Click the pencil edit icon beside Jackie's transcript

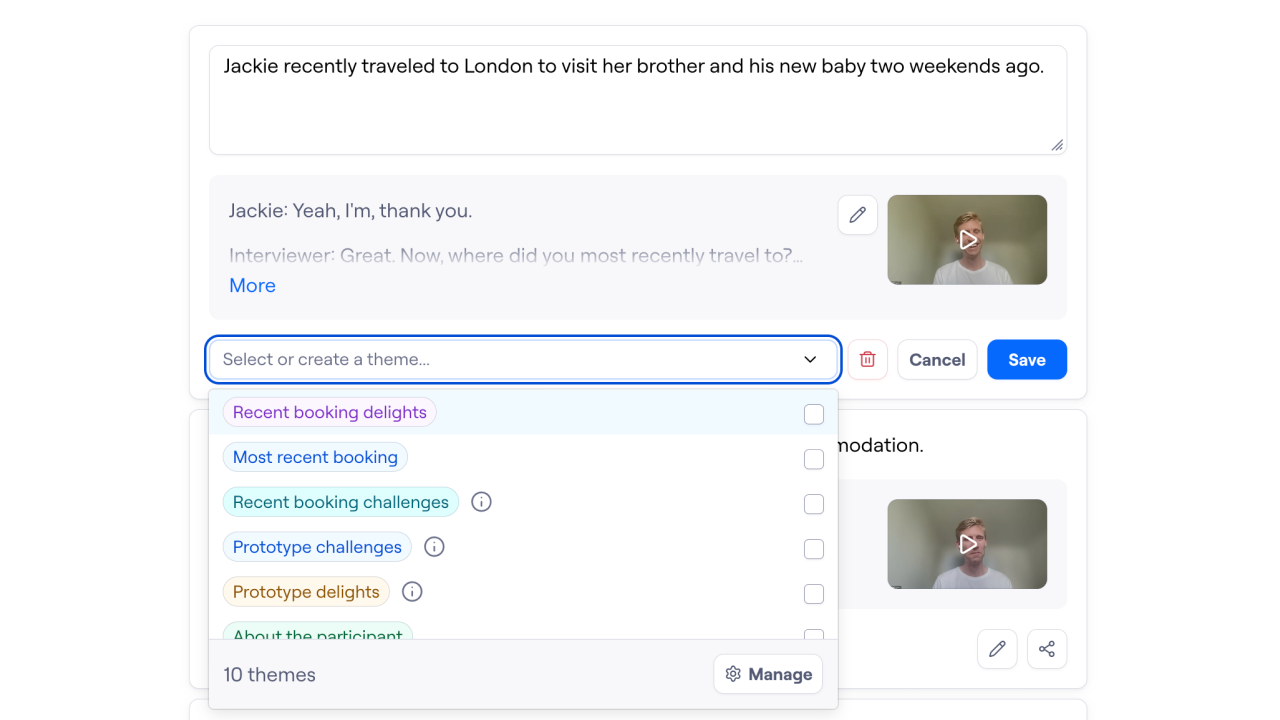[857, 215]
